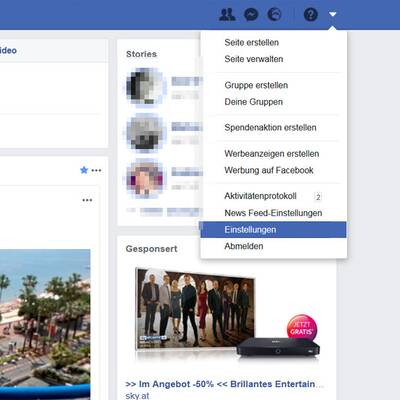Select Seite verwalten
400x400 pixels.
coord(254,59)
